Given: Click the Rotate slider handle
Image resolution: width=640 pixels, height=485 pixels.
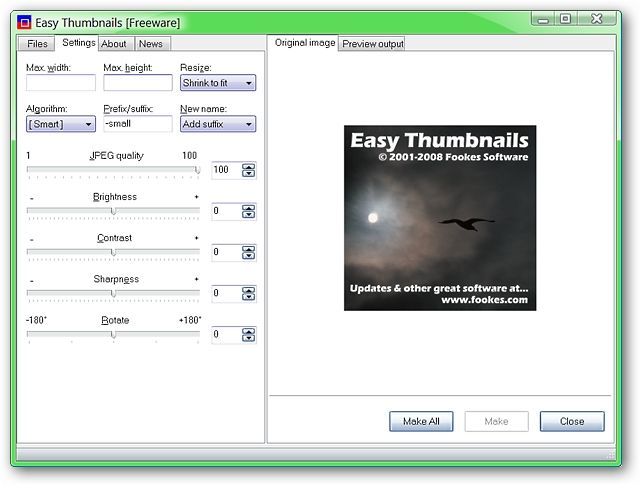Looking at the screenshot, I should 113,335.
